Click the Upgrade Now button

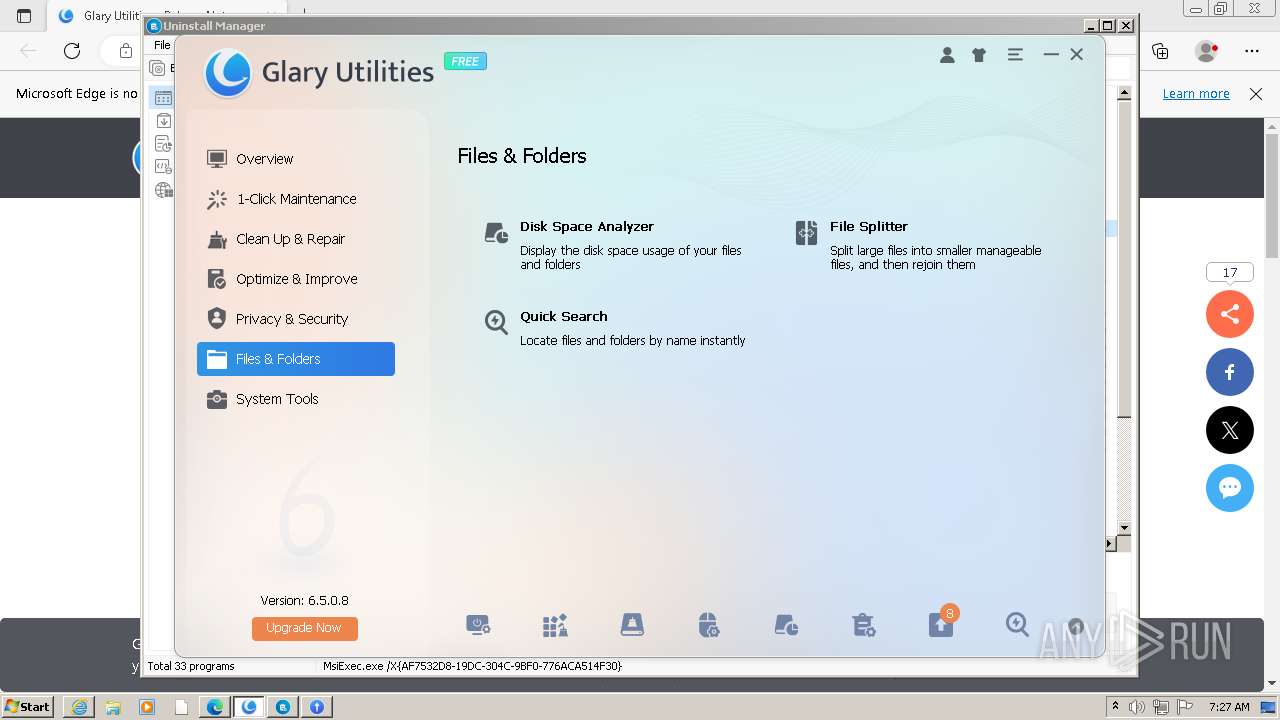pos(304,628)
